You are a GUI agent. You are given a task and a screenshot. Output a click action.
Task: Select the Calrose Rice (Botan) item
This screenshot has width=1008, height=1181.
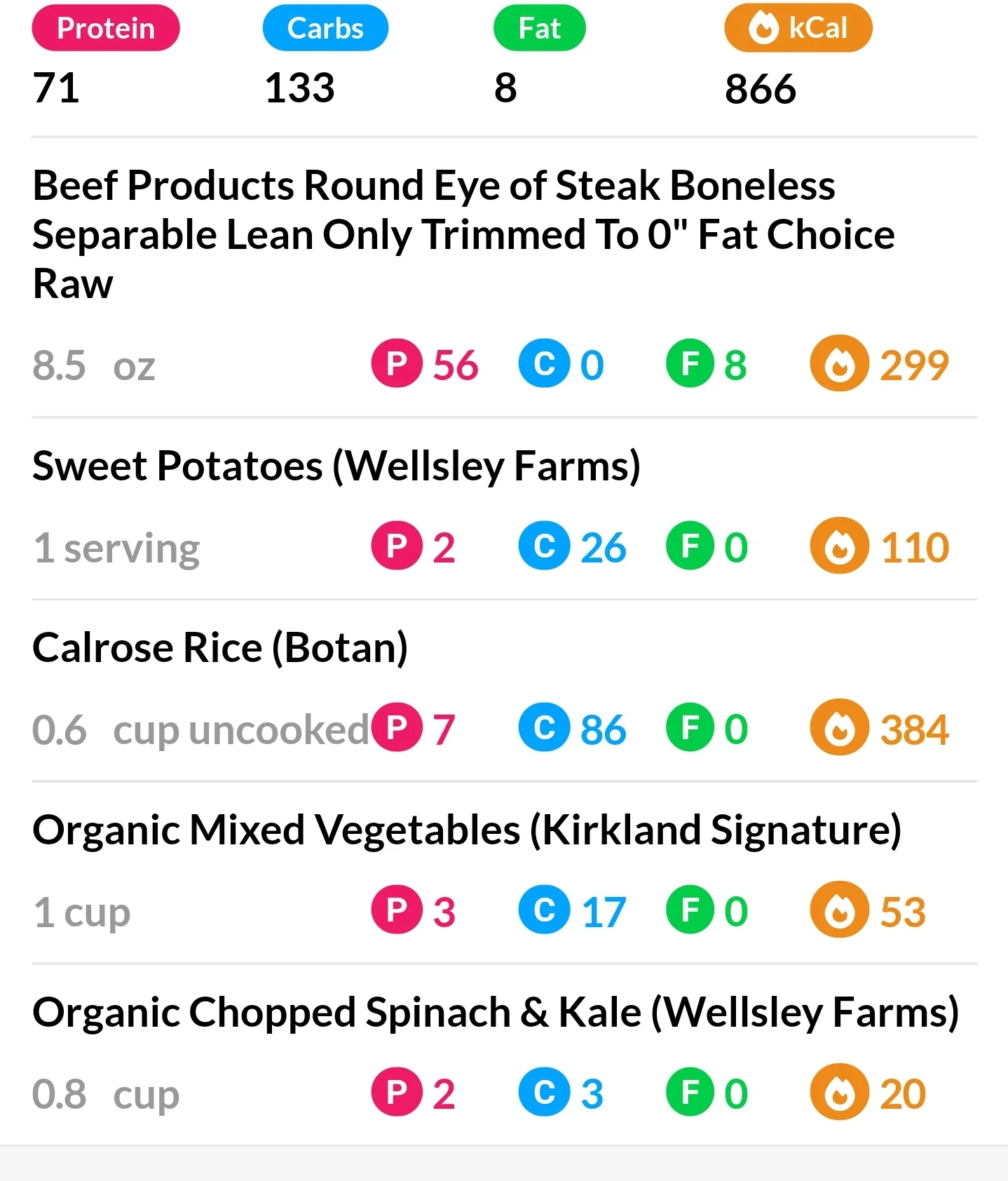(x=220, y=647)
